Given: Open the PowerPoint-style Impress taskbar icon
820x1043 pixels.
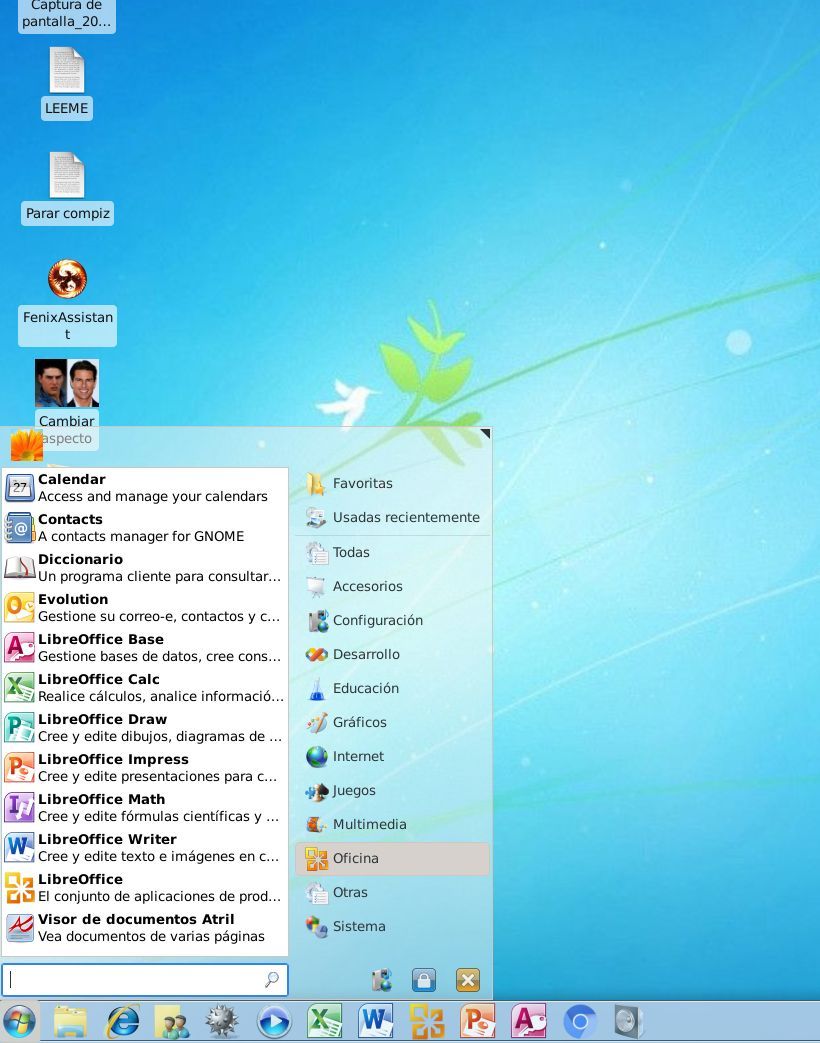Looking at the screenshot, I should [x=478, y=1022].
